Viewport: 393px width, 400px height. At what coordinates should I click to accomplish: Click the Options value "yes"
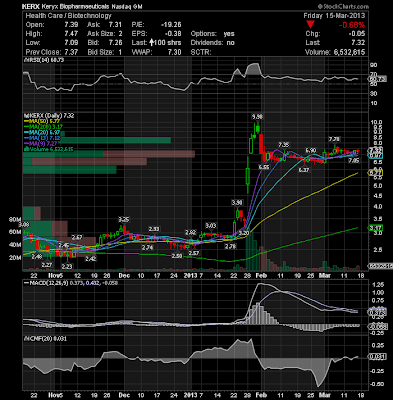pyautogui.click(x=229, y=34)
